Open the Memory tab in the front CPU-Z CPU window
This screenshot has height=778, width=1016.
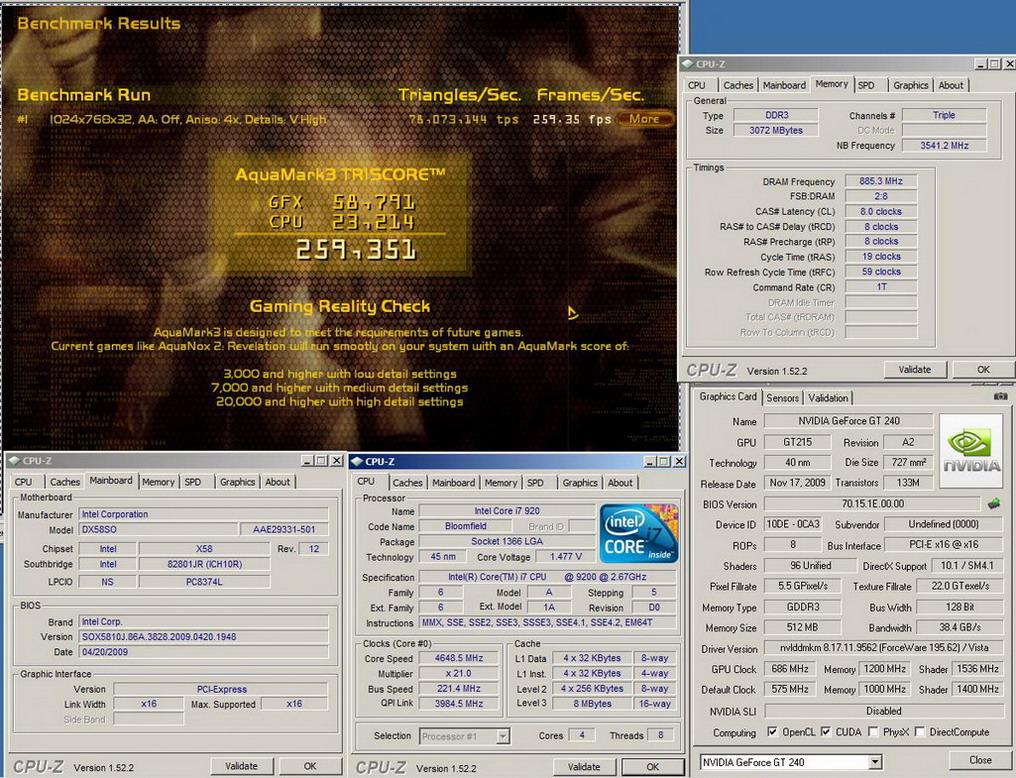(500, 483)
